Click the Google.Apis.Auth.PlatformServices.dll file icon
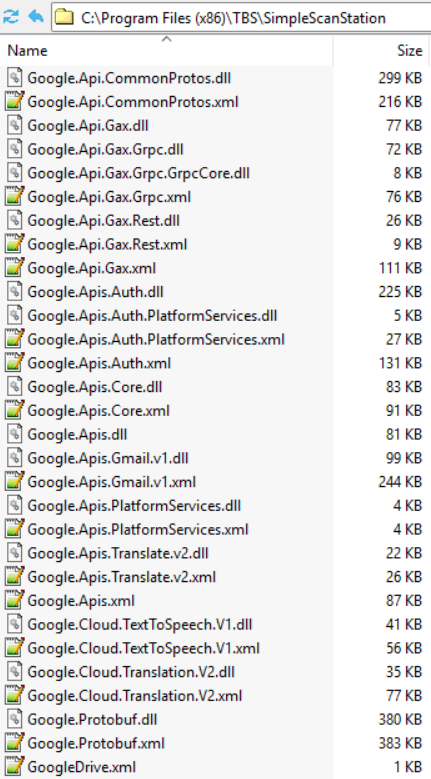Image resolution: width=431 pixels, height=779 pixels. click(14, 316)
